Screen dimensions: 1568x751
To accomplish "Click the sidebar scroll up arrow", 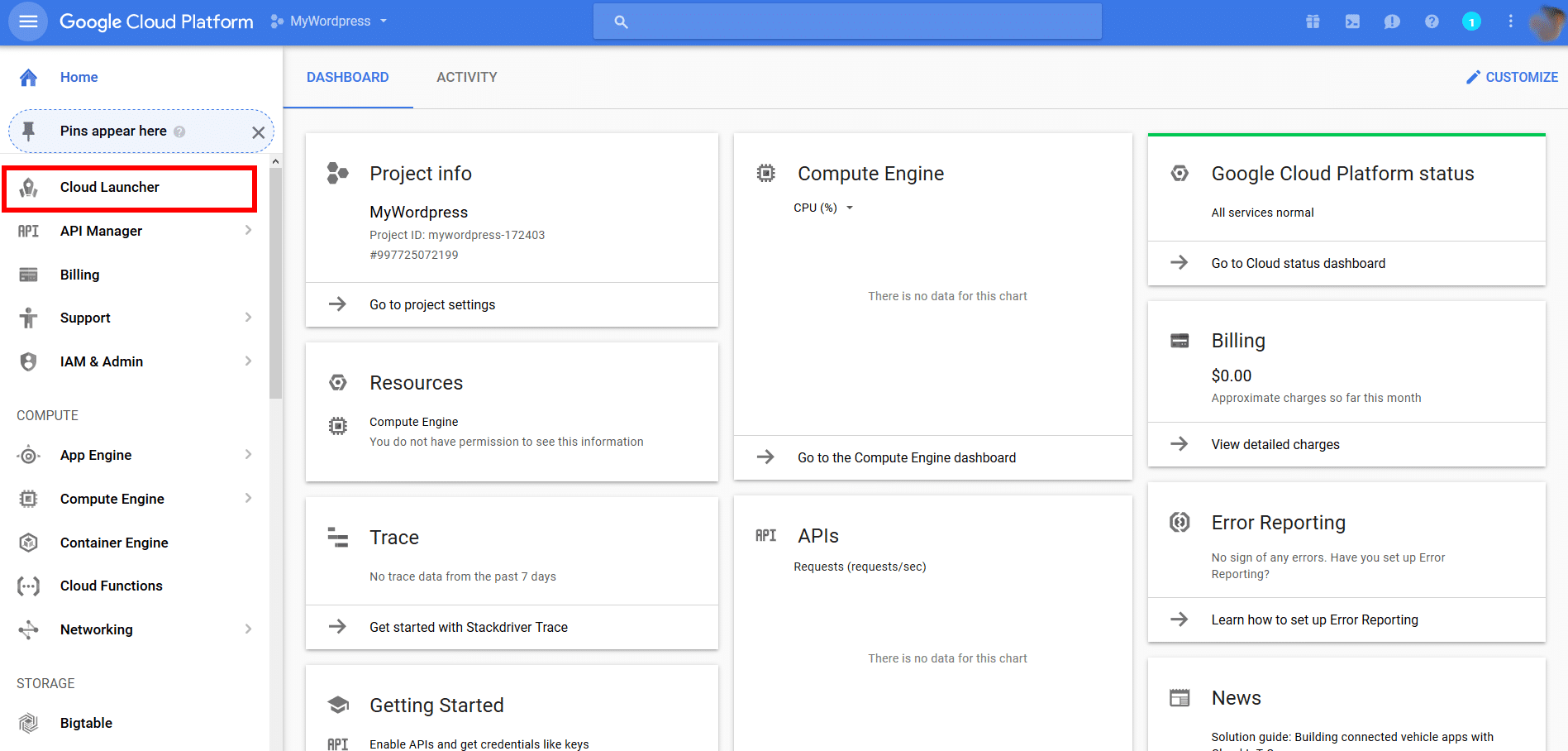I will click(275, 161).
